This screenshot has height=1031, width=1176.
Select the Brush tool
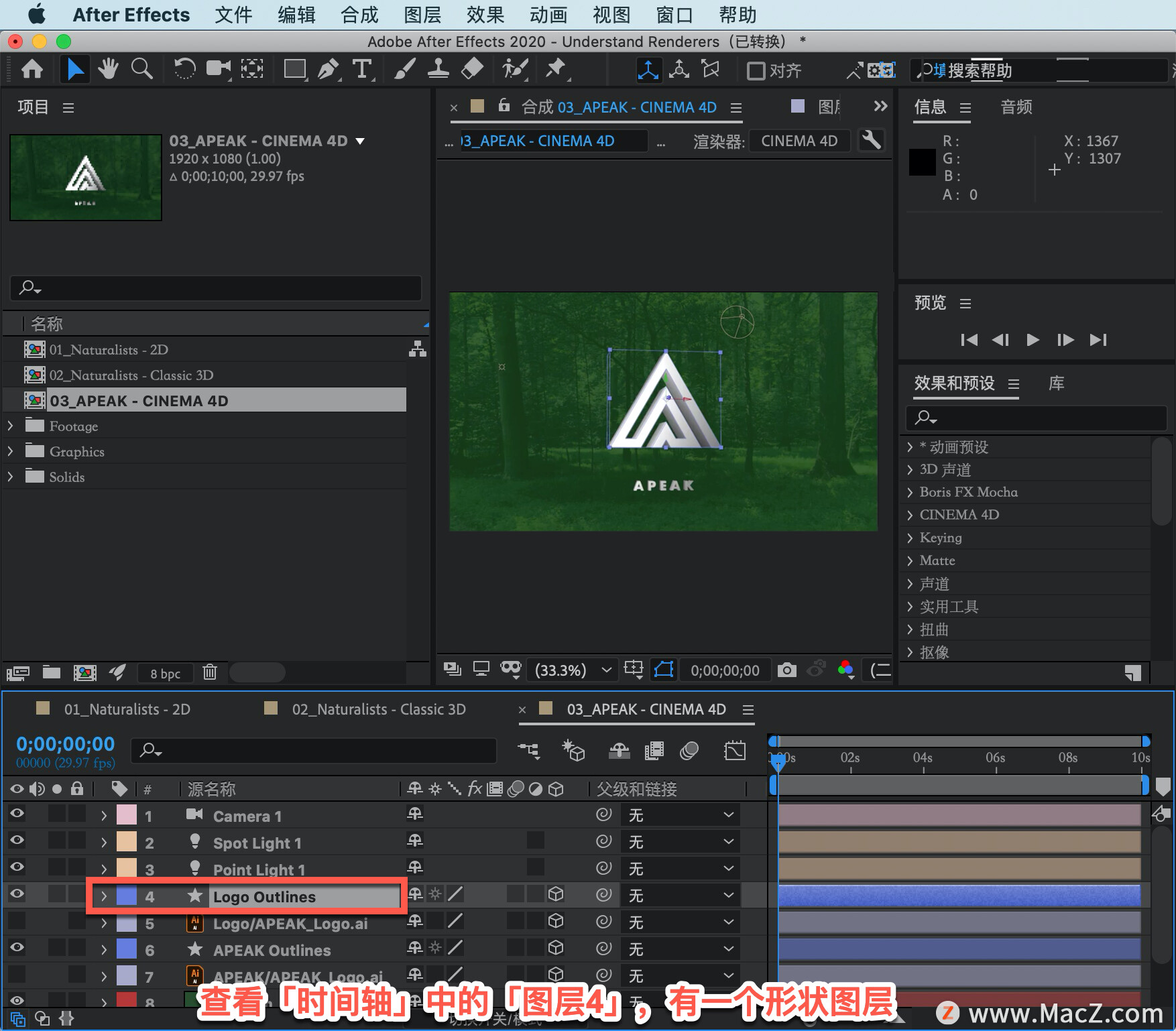pyautogui.click(x=404, y=69)
